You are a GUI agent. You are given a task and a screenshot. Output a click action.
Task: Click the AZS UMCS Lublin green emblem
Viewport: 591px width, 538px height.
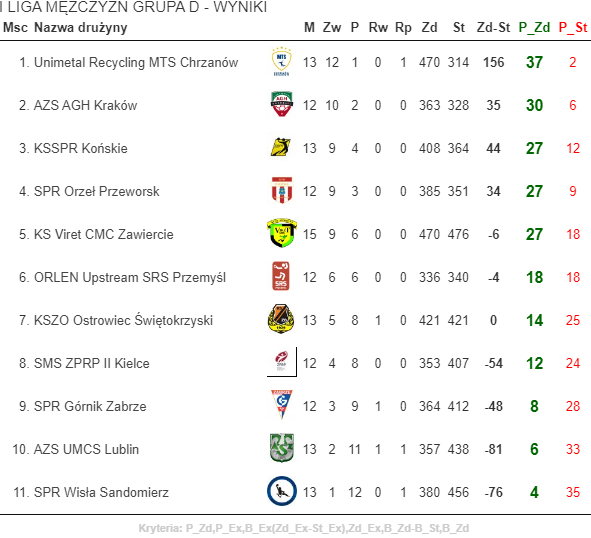282,448
